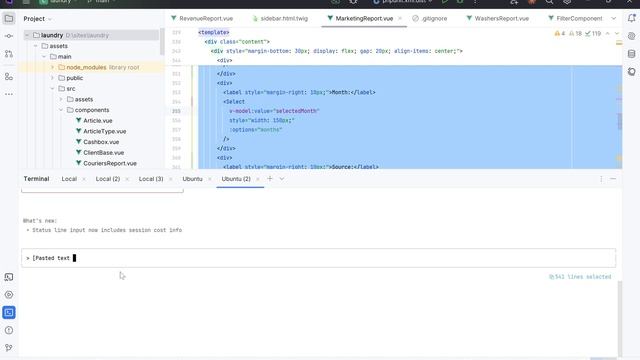This screenshot has height=360, width=640.
Task: Select the Local (3) terminal tab
Action: tap(151, 179)
